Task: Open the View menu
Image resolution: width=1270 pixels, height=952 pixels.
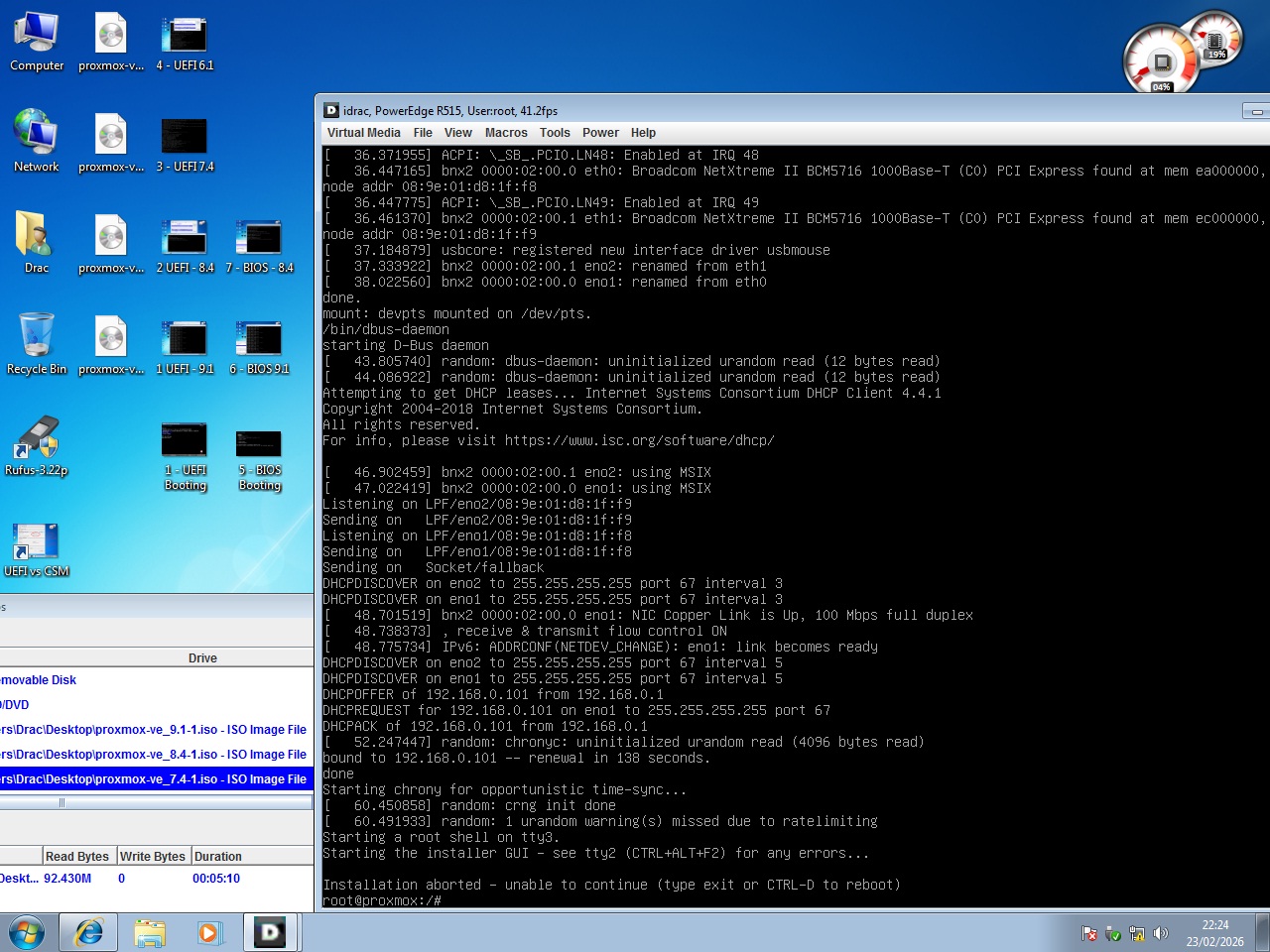Action: pyautogui.click(x=458, y=133)
